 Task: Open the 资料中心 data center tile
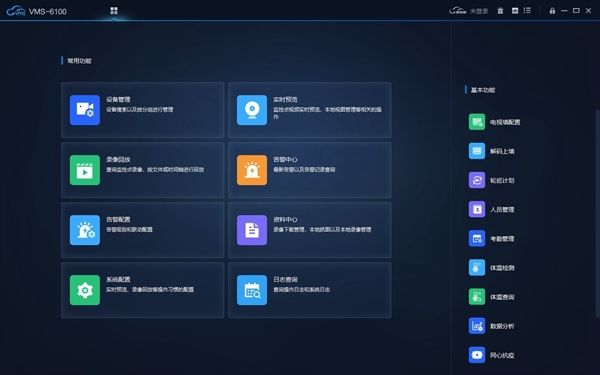pos(310,230)
